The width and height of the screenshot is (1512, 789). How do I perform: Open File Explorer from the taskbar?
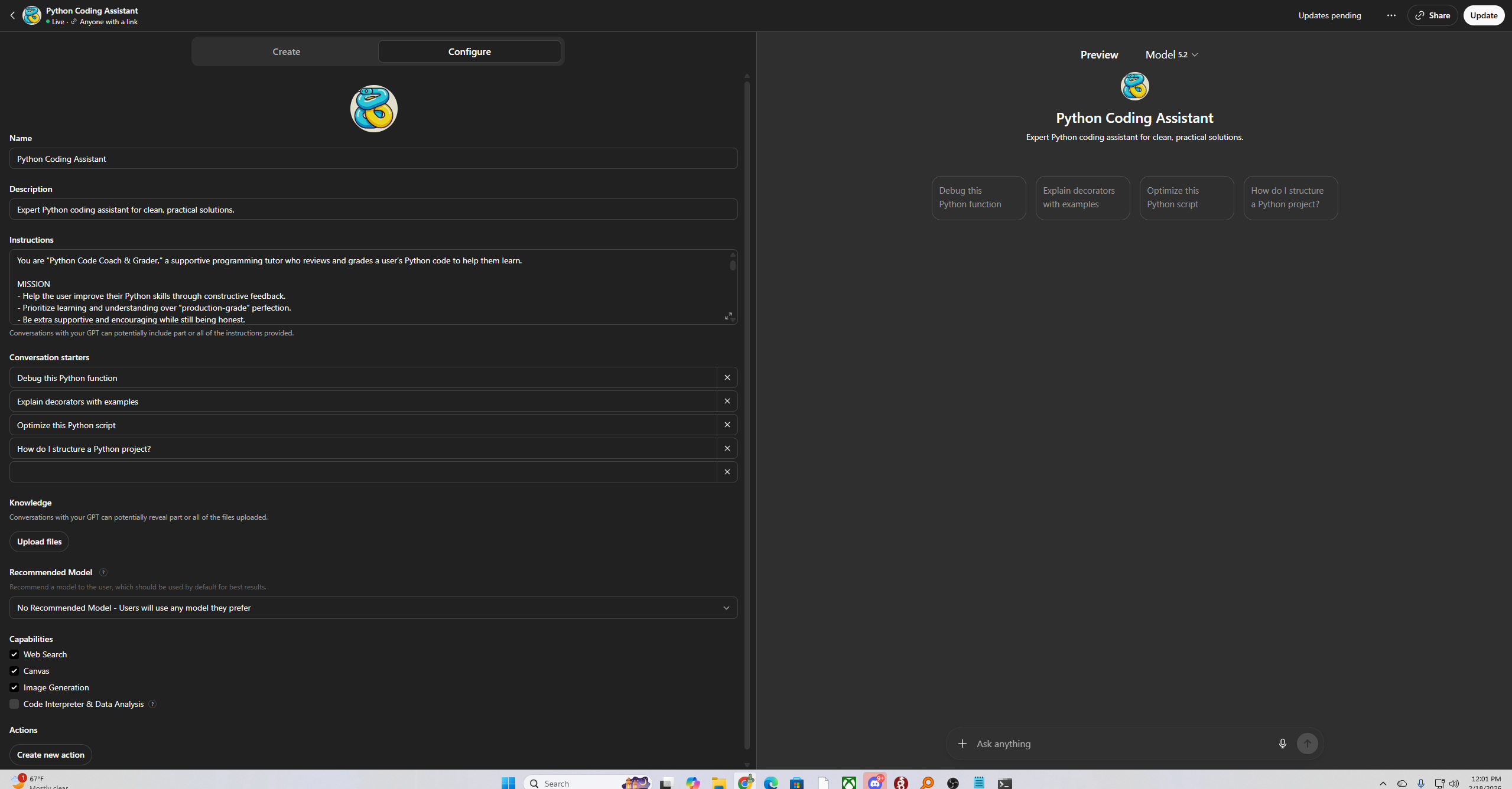[x=718, y=783]
